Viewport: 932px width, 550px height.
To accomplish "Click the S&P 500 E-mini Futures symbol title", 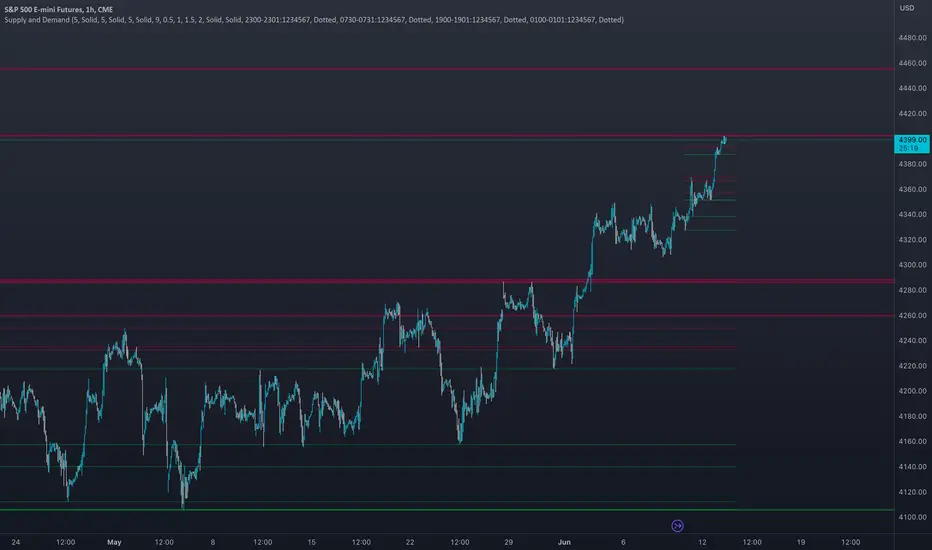I will tap(58, 10).
